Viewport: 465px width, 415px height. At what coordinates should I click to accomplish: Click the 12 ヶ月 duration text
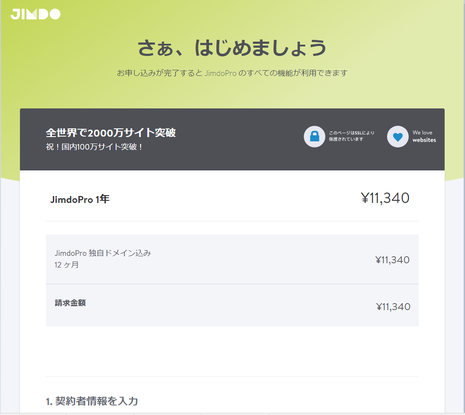[67, 265]
